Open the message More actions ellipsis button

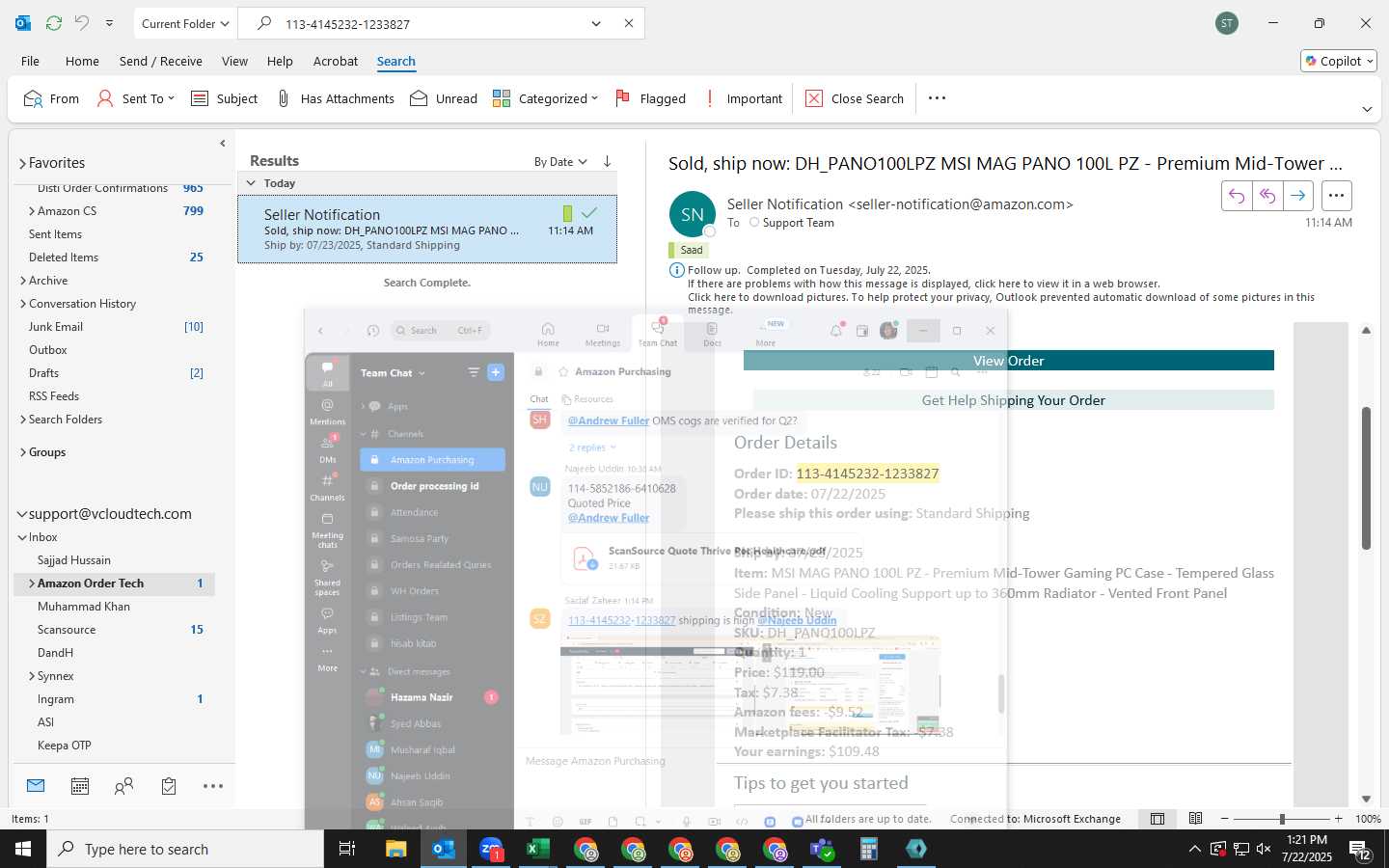1336,196
